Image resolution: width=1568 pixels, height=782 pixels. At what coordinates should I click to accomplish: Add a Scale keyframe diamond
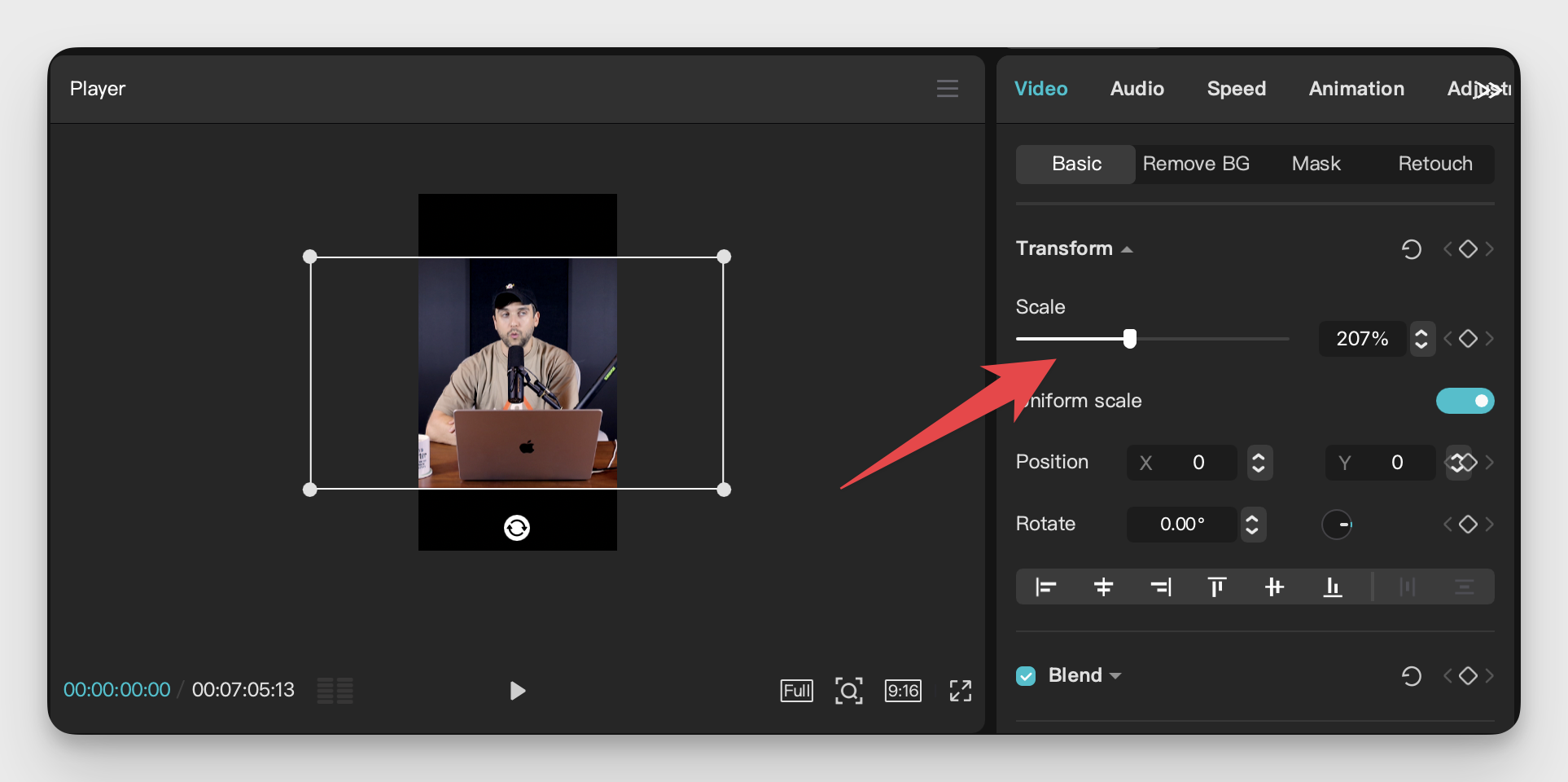click(1468, 338)
